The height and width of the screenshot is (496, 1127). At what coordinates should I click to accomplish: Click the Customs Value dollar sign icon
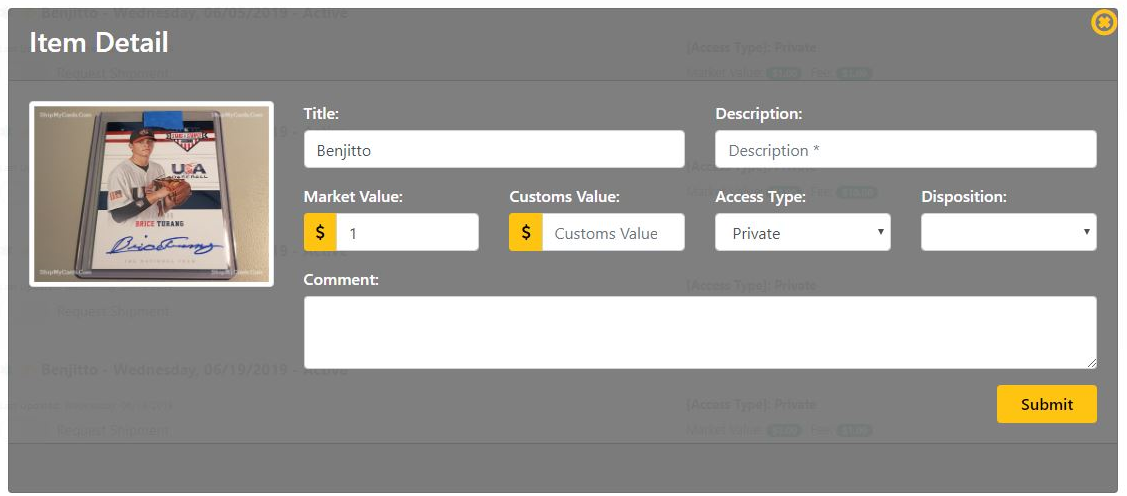click(526, 232)
